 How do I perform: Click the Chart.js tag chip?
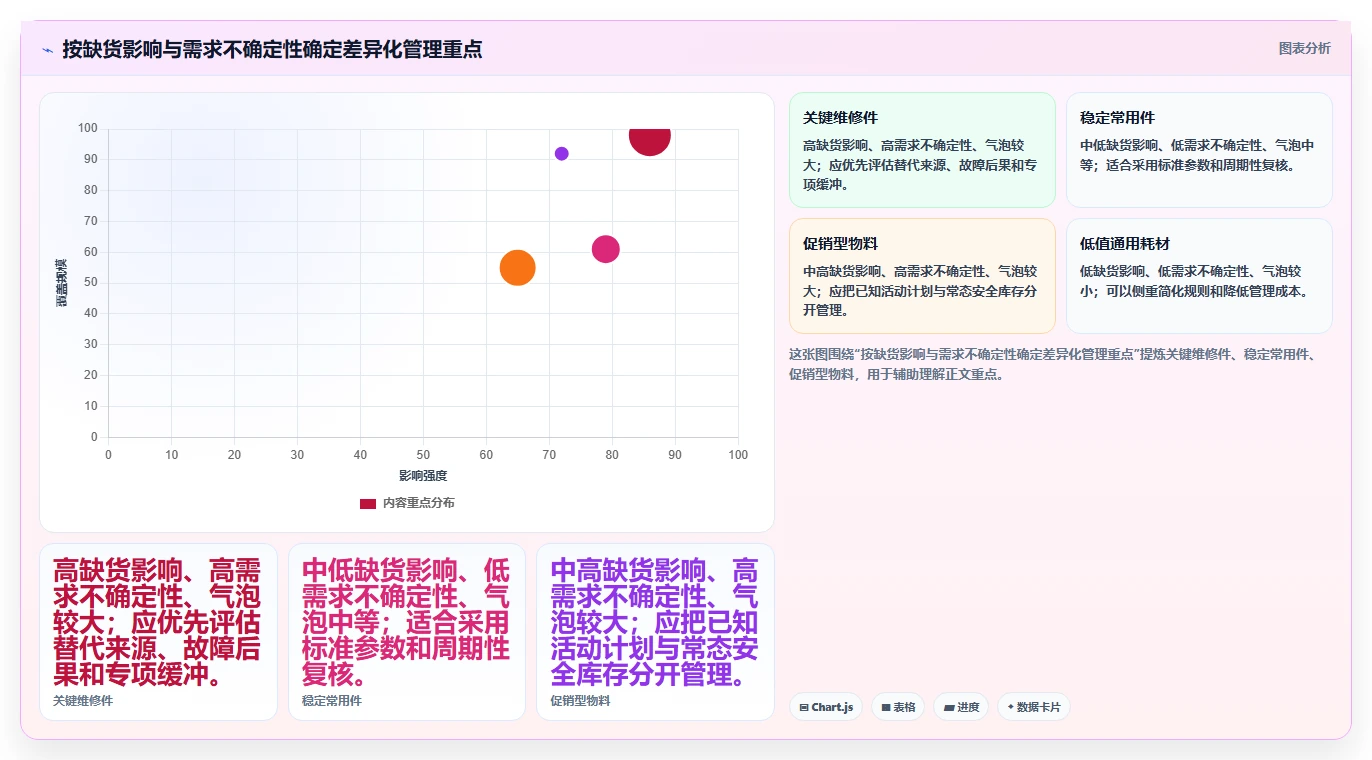[x=826, y=707]
